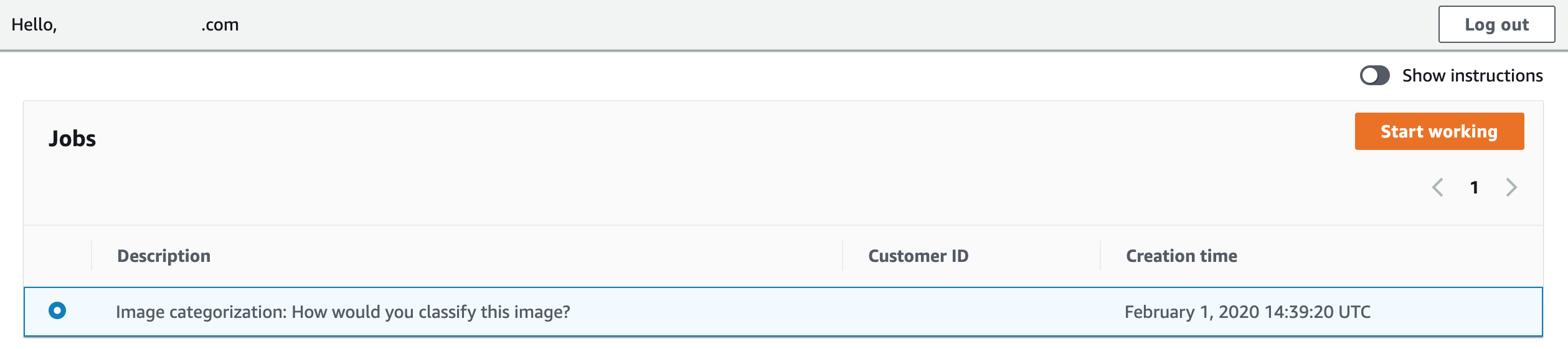Click the .com email address in header

click(220, 25)
